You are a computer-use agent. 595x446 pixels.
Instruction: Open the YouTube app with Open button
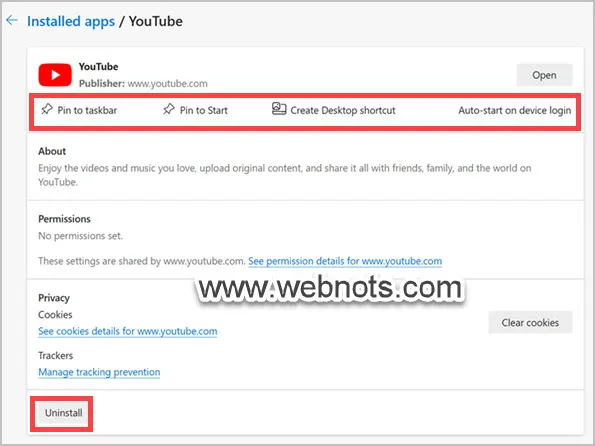(544, 75)
